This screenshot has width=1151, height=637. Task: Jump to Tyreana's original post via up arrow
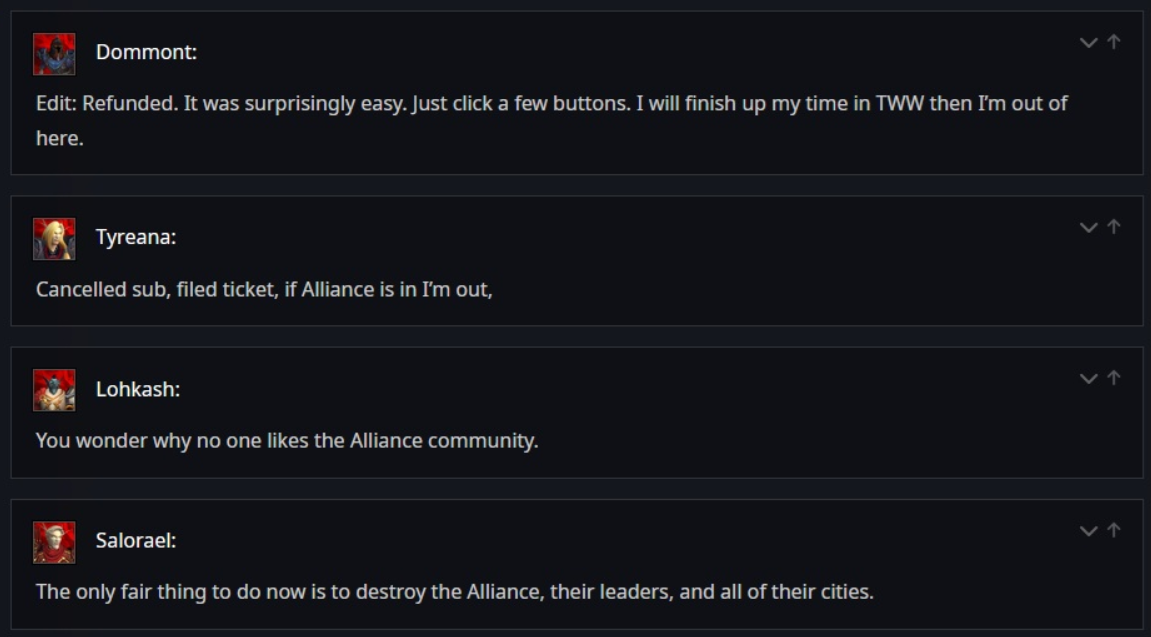1114,227
